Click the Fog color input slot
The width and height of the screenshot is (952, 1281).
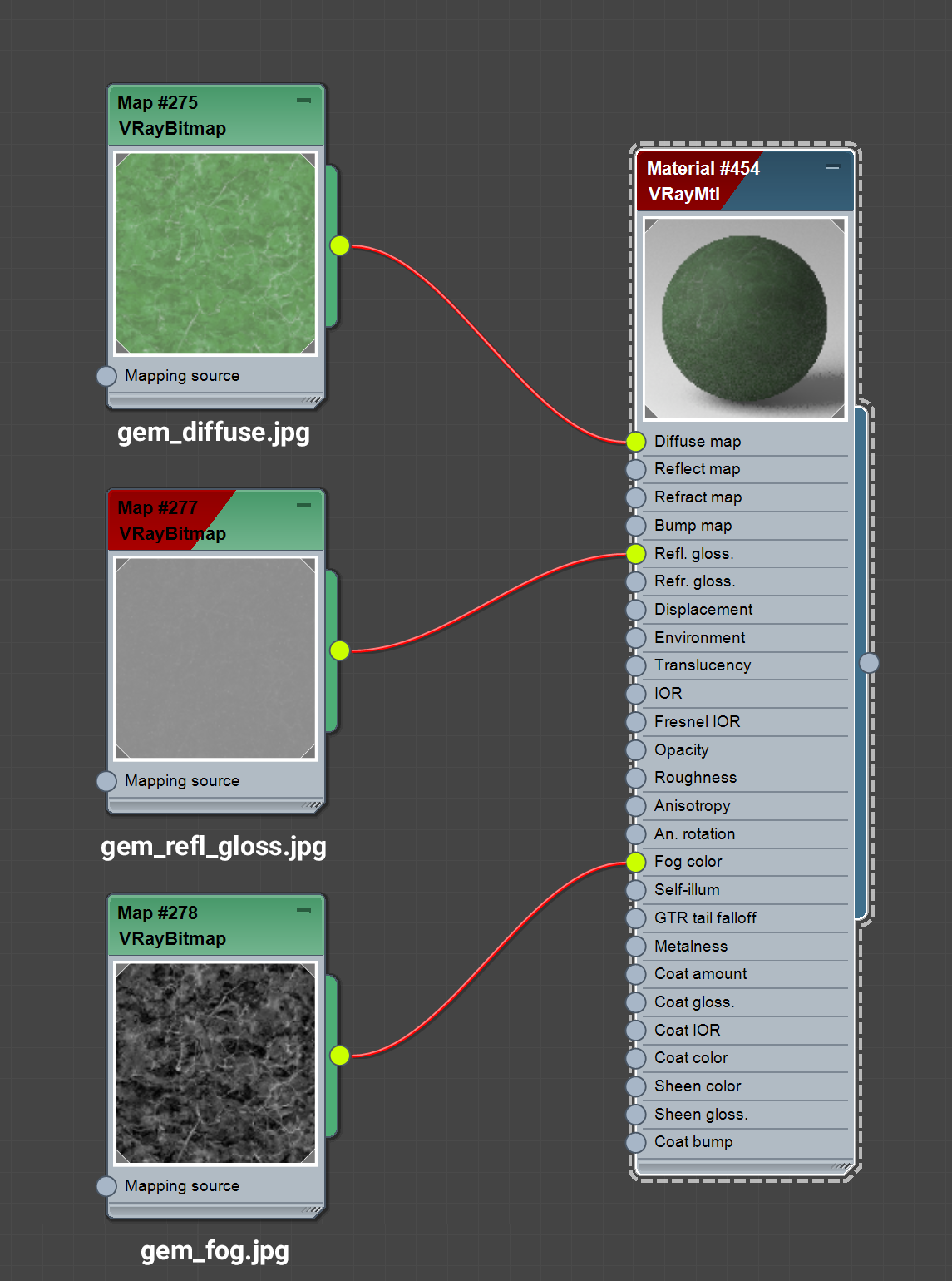tap(635, 862)
